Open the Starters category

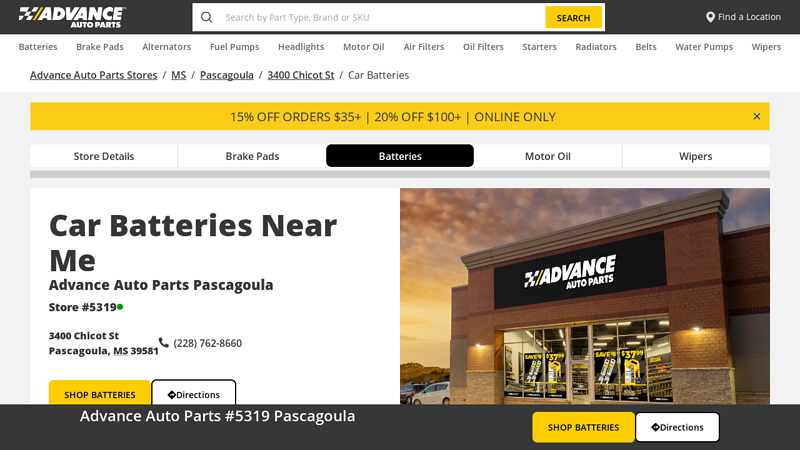[539, 46]
